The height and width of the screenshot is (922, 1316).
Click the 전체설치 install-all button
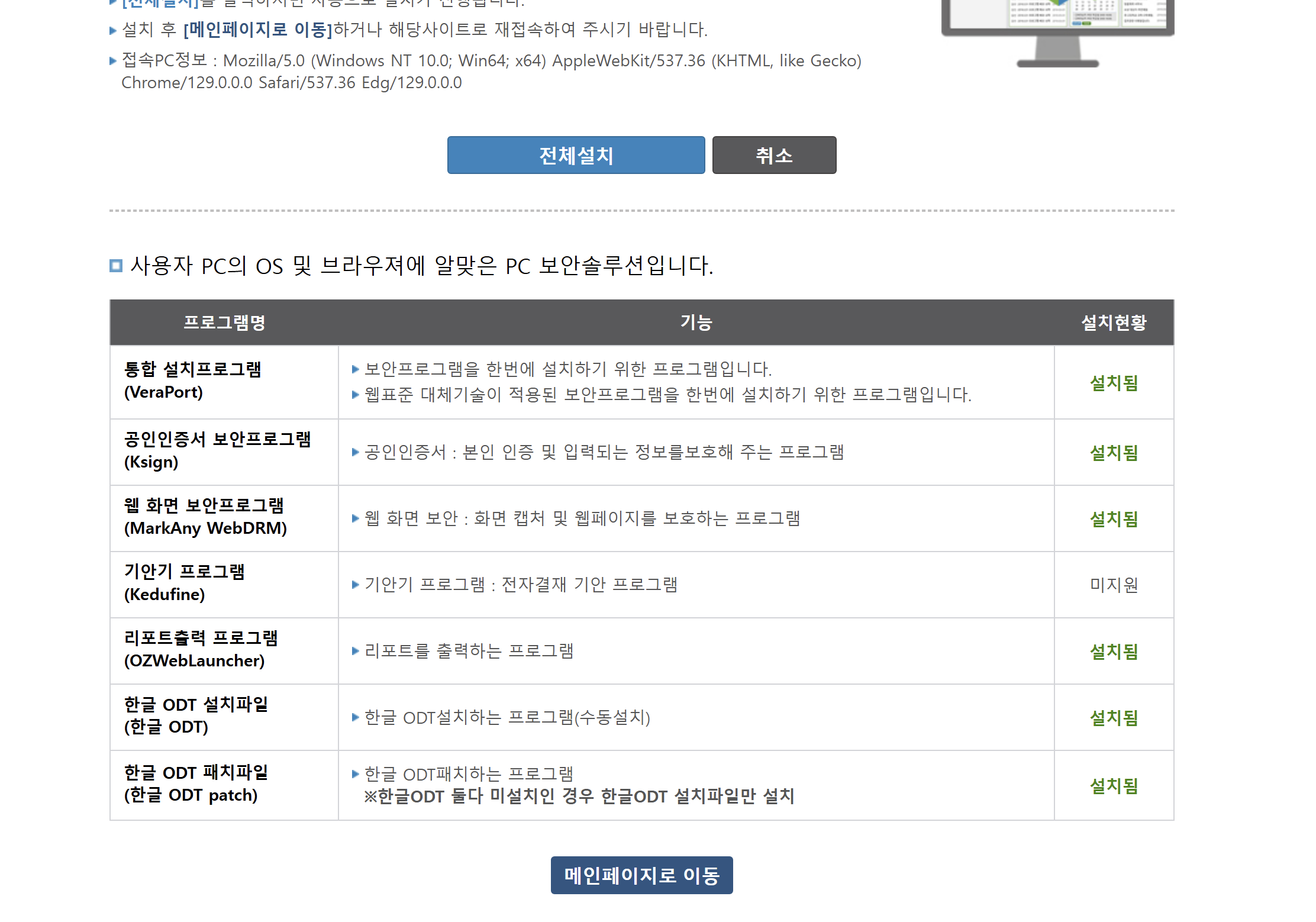[x=576, y=155]
